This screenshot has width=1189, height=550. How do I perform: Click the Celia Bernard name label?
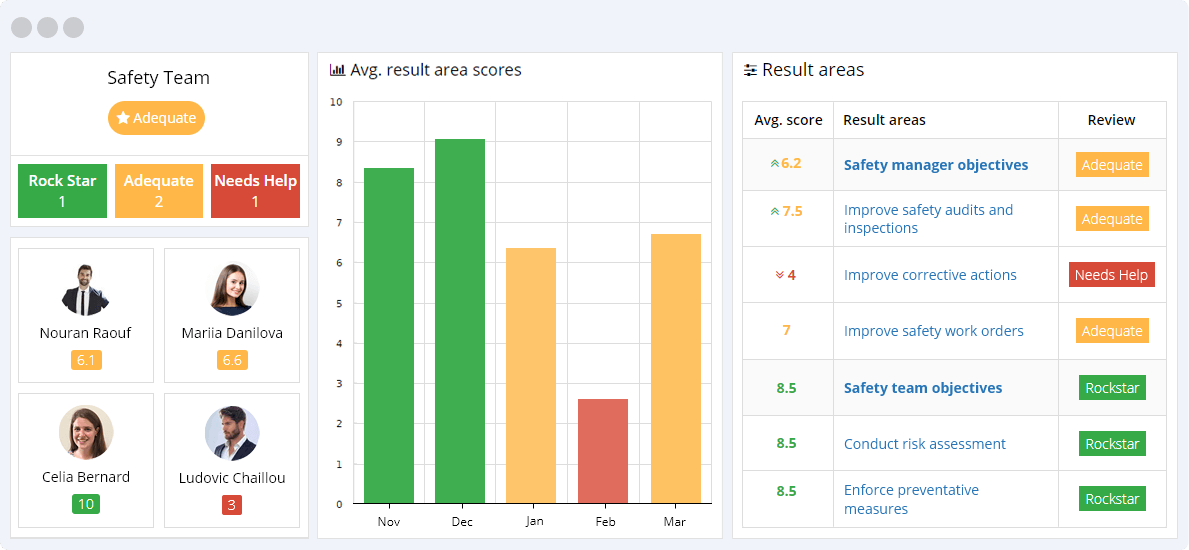click(x=86, y=477)
